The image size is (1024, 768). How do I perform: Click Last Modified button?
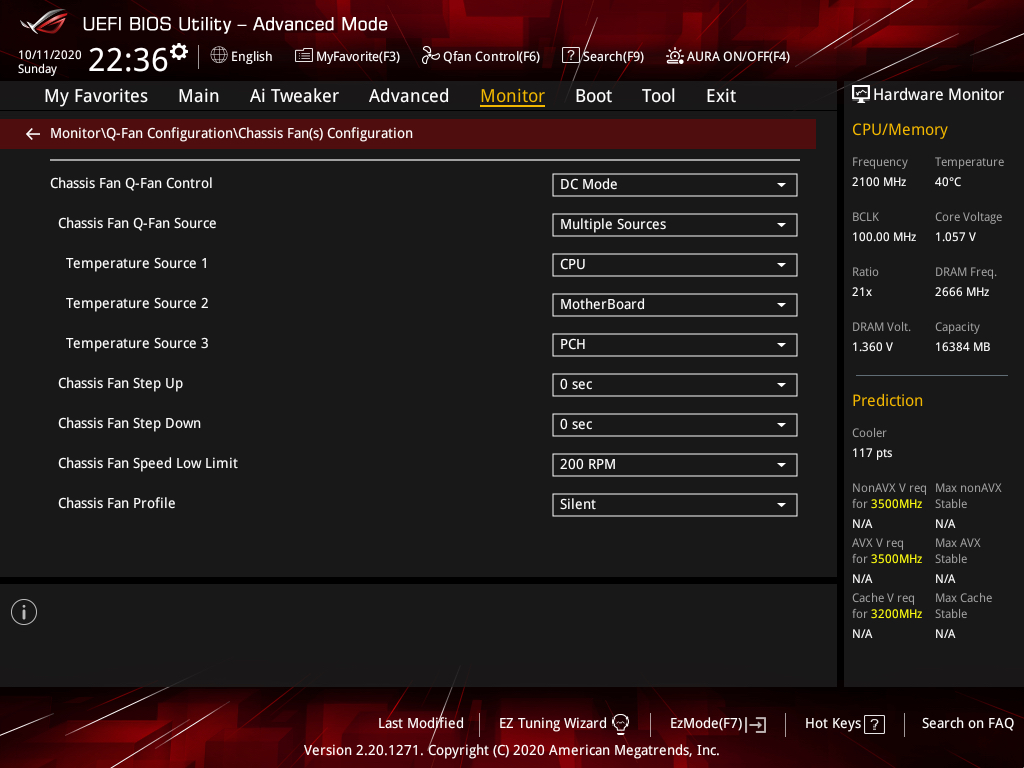coord(421,724)
